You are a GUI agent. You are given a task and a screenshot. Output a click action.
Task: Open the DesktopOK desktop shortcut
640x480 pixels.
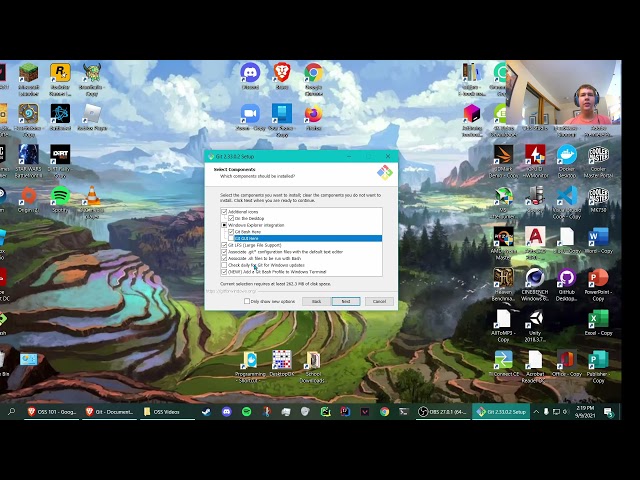(x=282, y=363)
